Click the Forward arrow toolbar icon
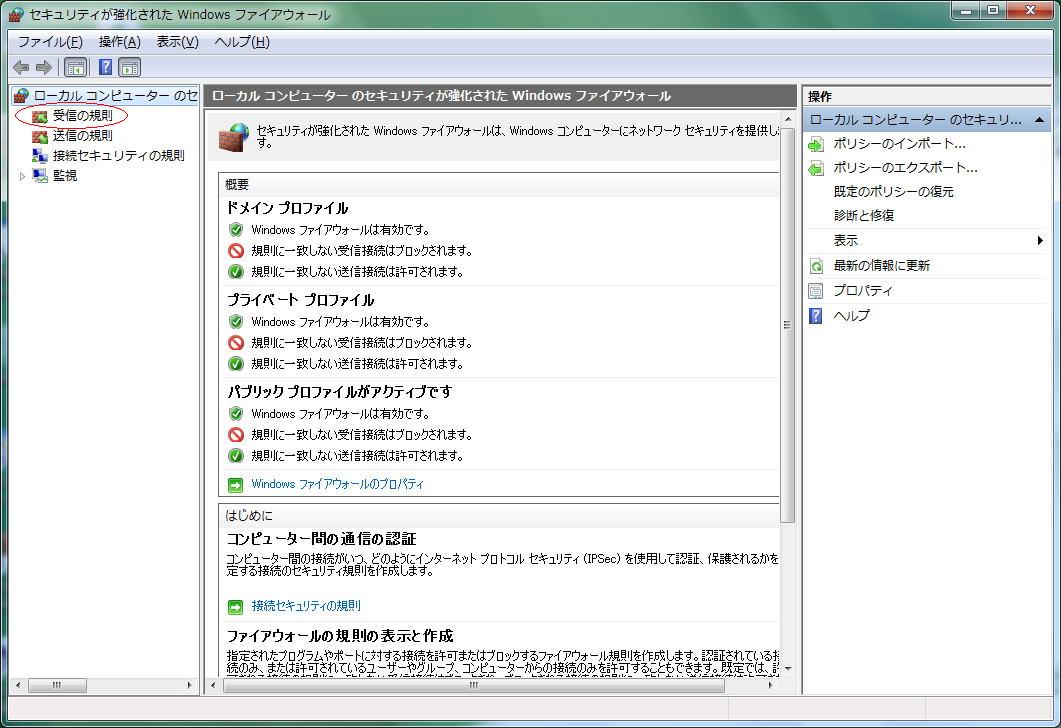The width and height of the screenshot is (1061, 728). click(x=43, y=67)
